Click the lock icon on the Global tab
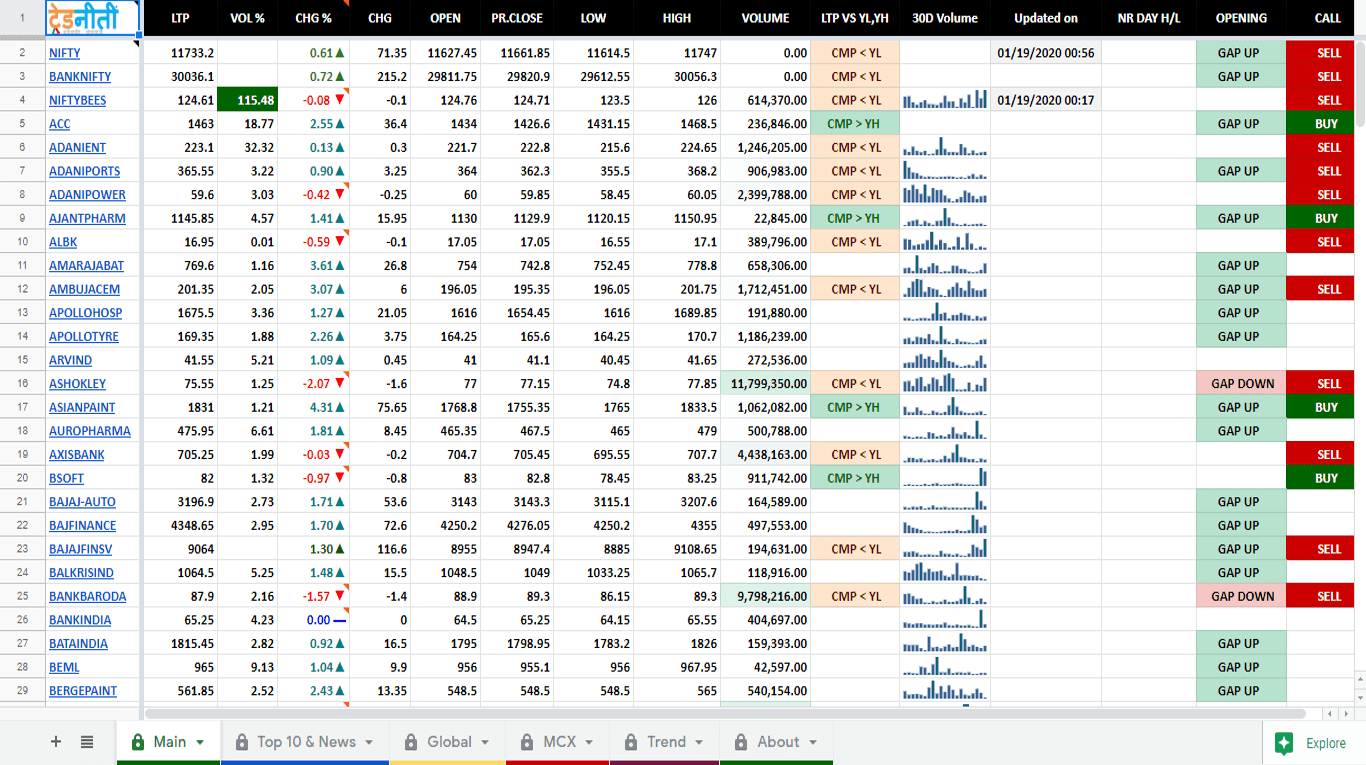 pos(411,742)
